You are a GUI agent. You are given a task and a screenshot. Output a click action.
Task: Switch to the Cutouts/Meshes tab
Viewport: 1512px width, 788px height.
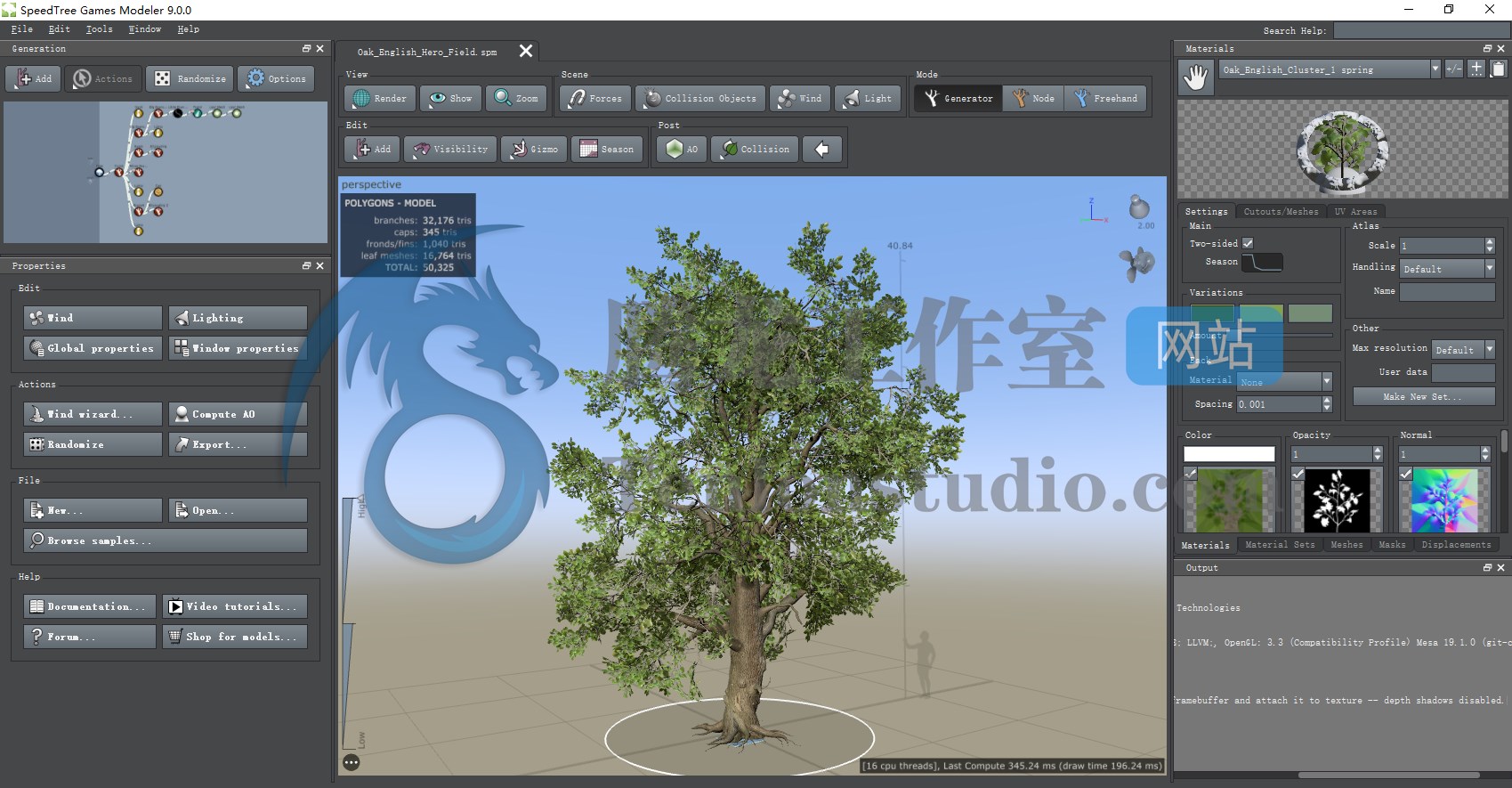pyautogui.click(x=1281, y=212)
